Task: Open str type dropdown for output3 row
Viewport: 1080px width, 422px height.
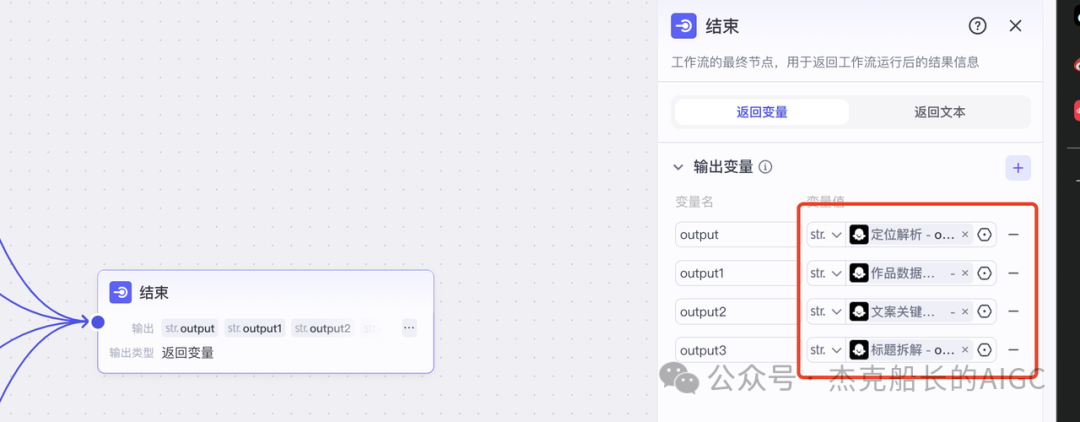Action: (826, 350)
